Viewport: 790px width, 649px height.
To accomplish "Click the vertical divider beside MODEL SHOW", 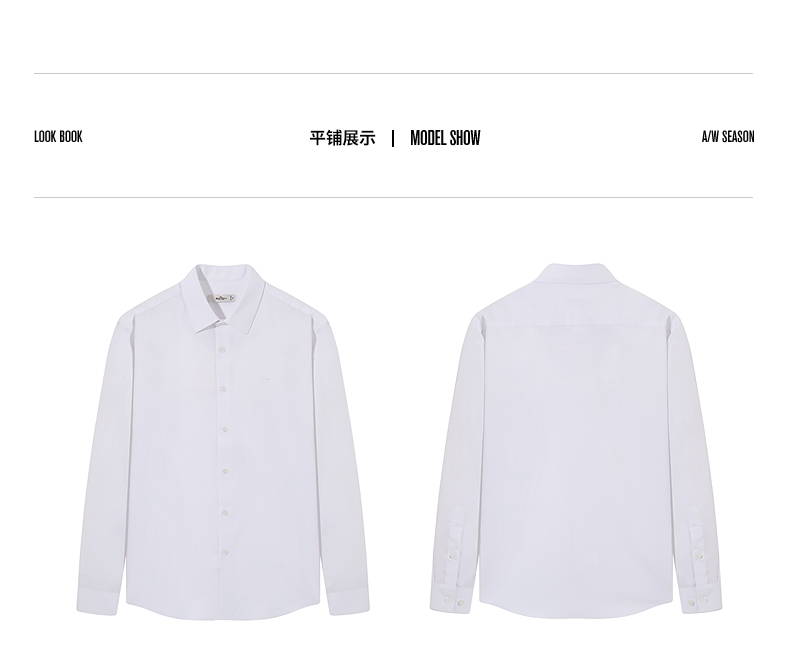I will coord(393,138).
